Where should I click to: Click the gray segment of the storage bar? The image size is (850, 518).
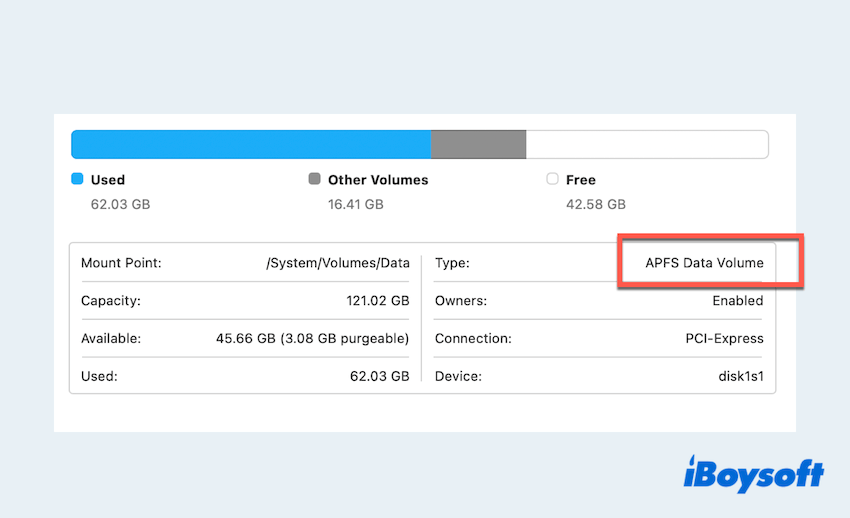[x=478, y=144]
